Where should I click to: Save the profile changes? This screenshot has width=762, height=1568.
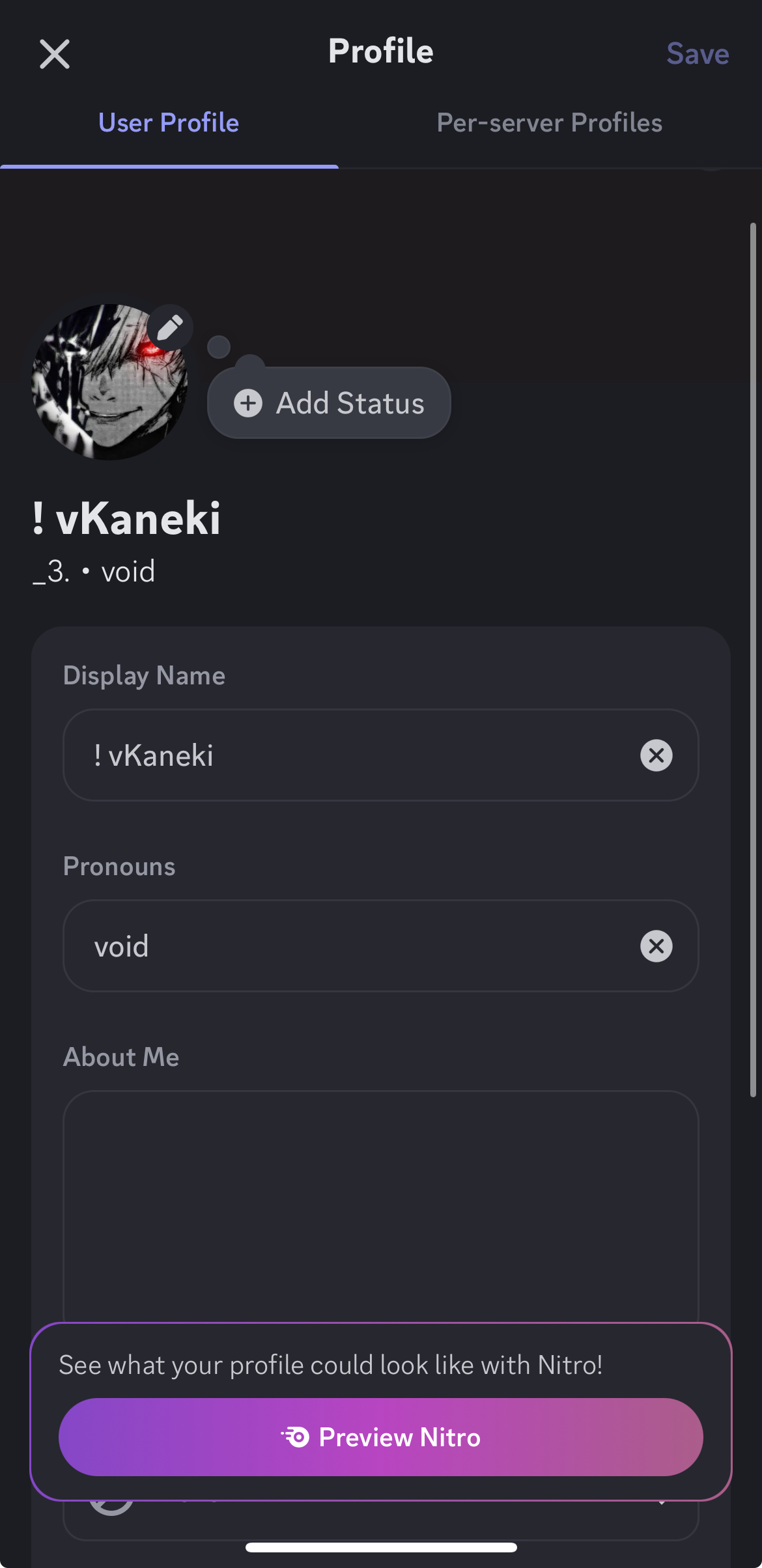(x=697, y=53)
